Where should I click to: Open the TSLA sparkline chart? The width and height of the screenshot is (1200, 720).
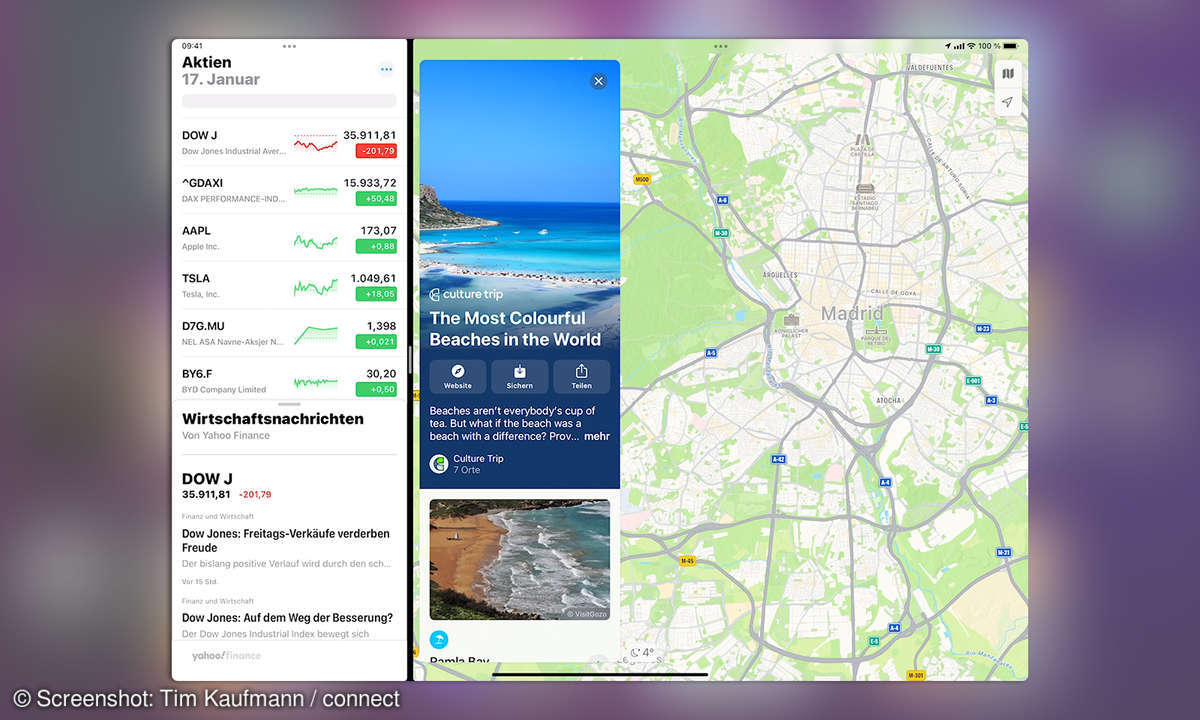(315, 287)
